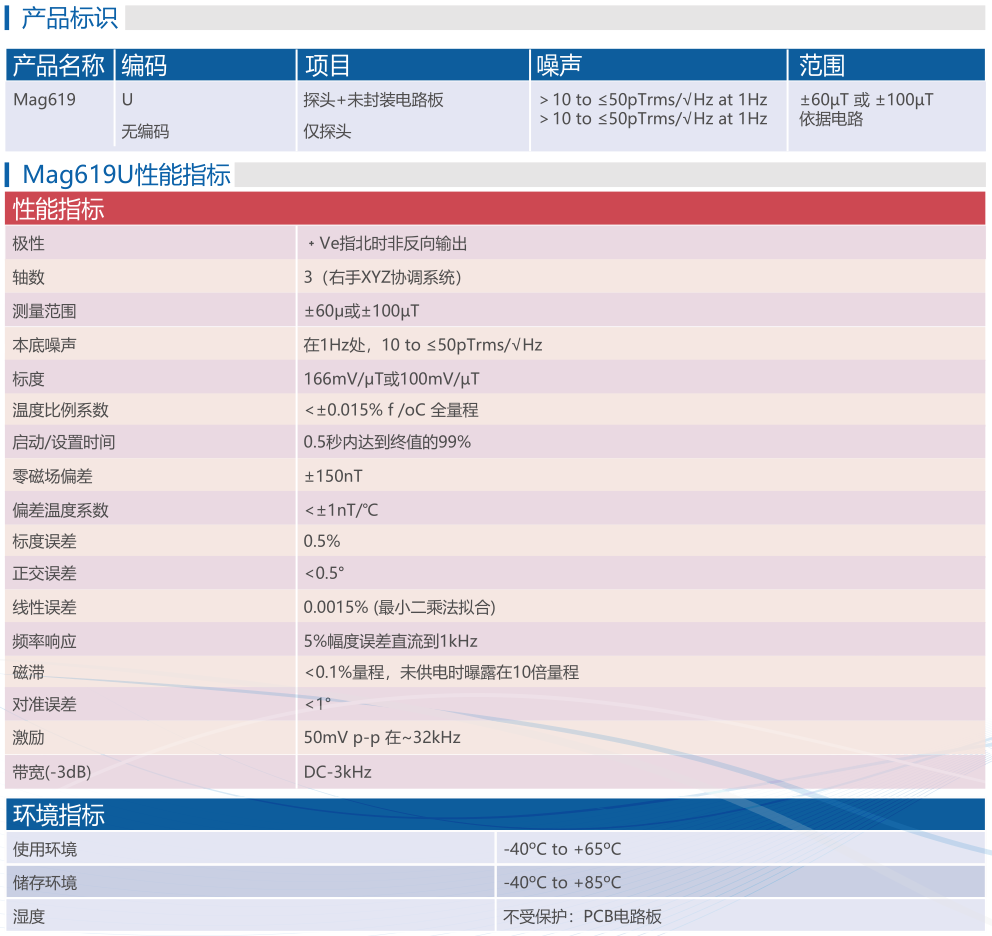Select the "极性" row label
The image size is (992, 936).
coord(28,244)
